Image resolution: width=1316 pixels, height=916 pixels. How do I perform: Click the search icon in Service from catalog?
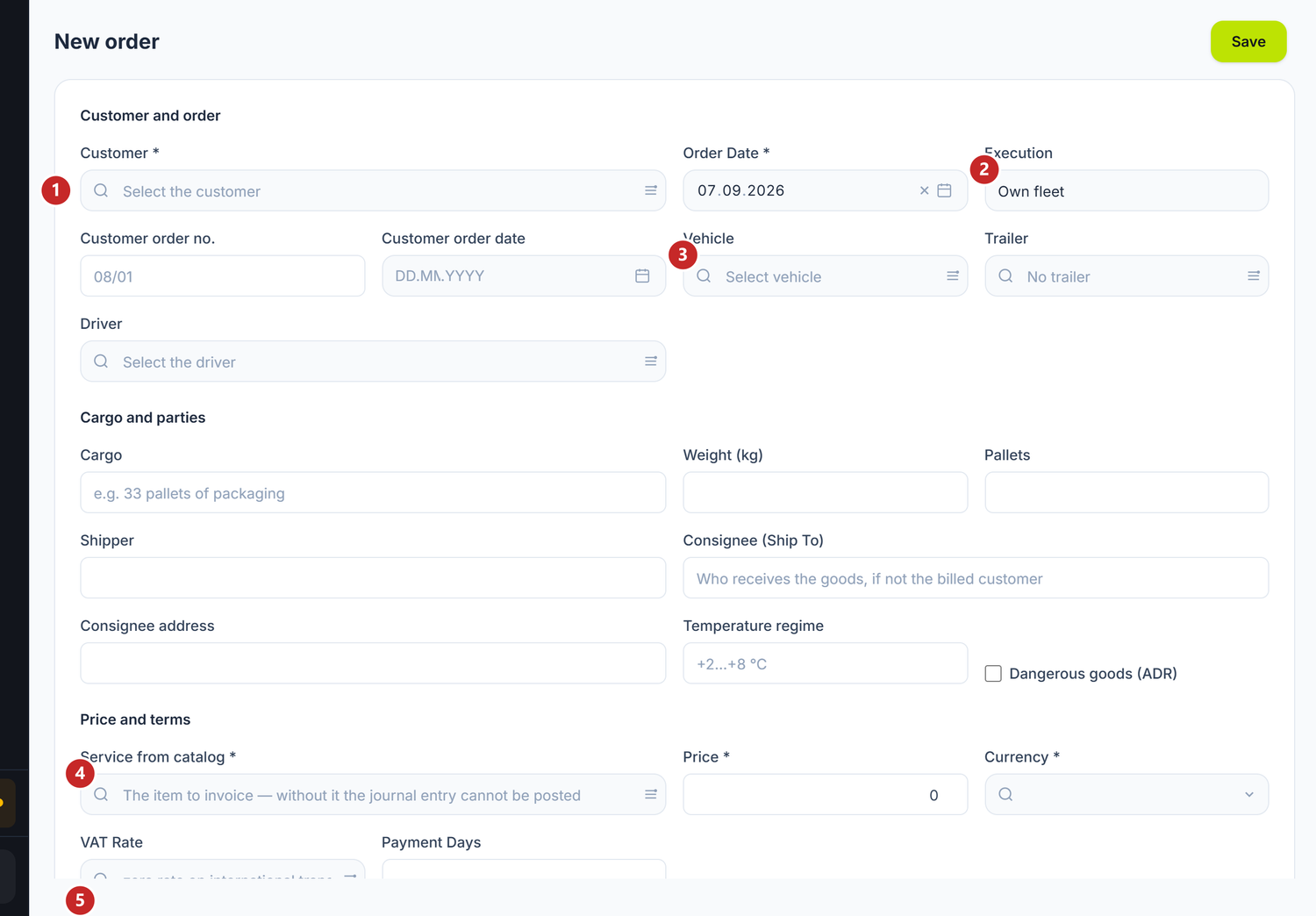pyautogui.click(x=102, y=794)
